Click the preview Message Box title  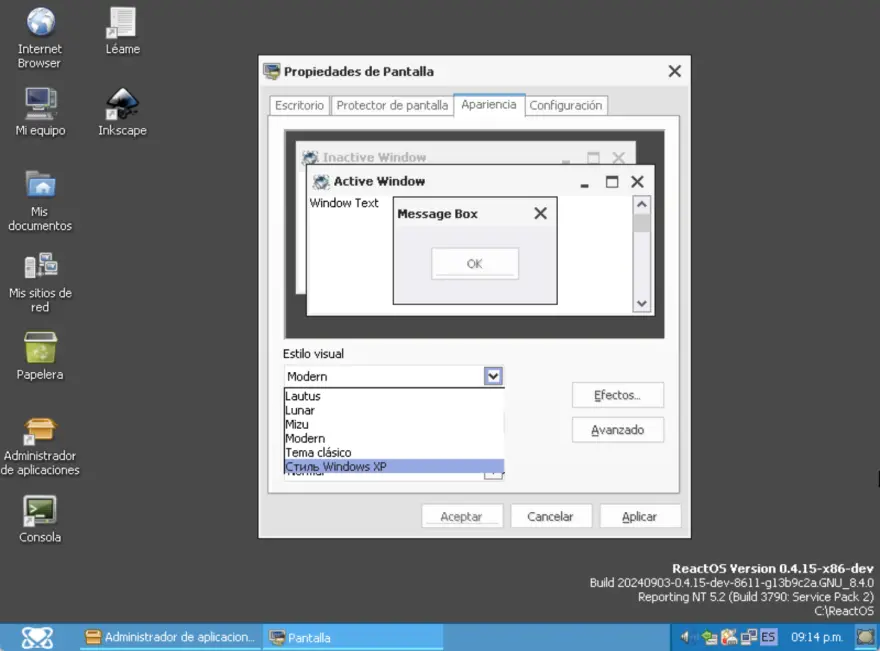437,214
